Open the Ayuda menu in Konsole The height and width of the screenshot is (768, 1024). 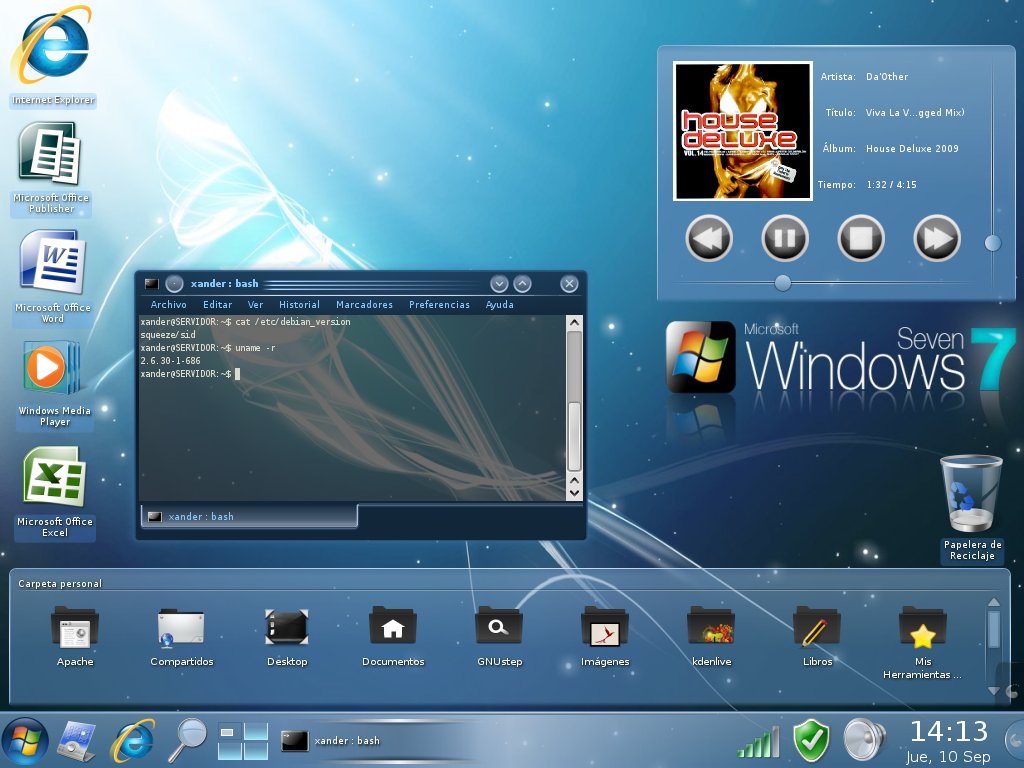tap(500, 304)
